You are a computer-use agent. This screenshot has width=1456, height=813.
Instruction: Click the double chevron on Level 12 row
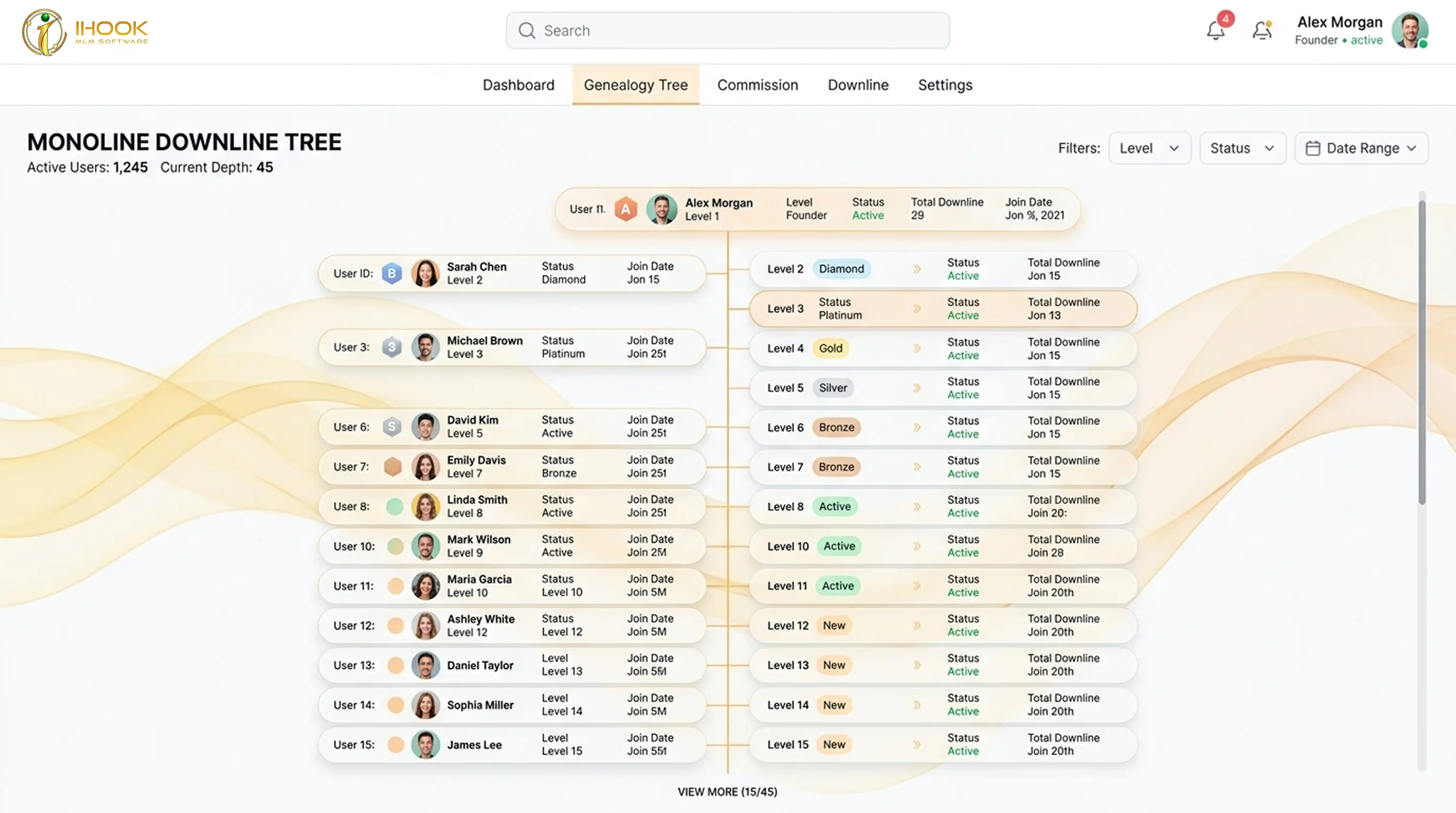[x=917, y=625]
